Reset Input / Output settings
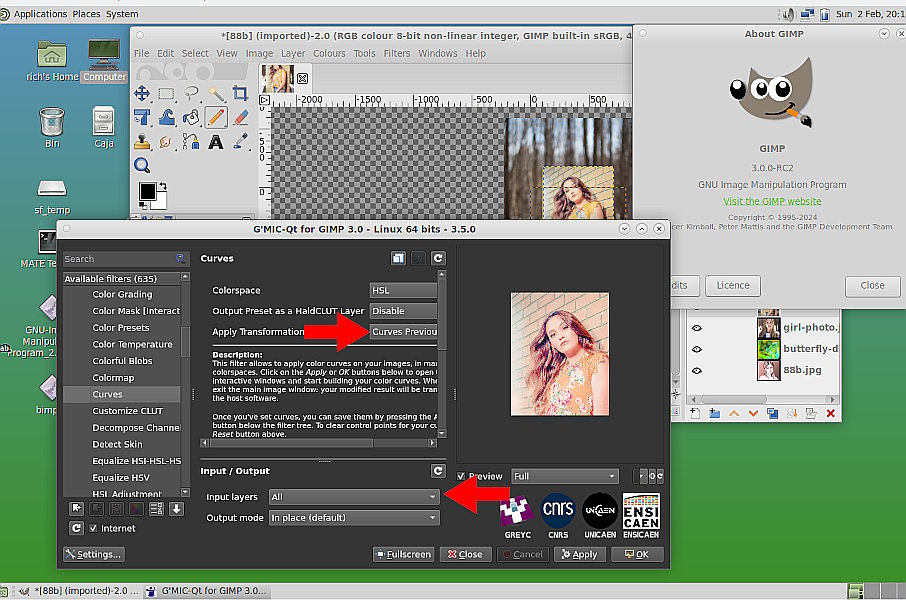Screen dimensions: 906x600 point(438,471)
